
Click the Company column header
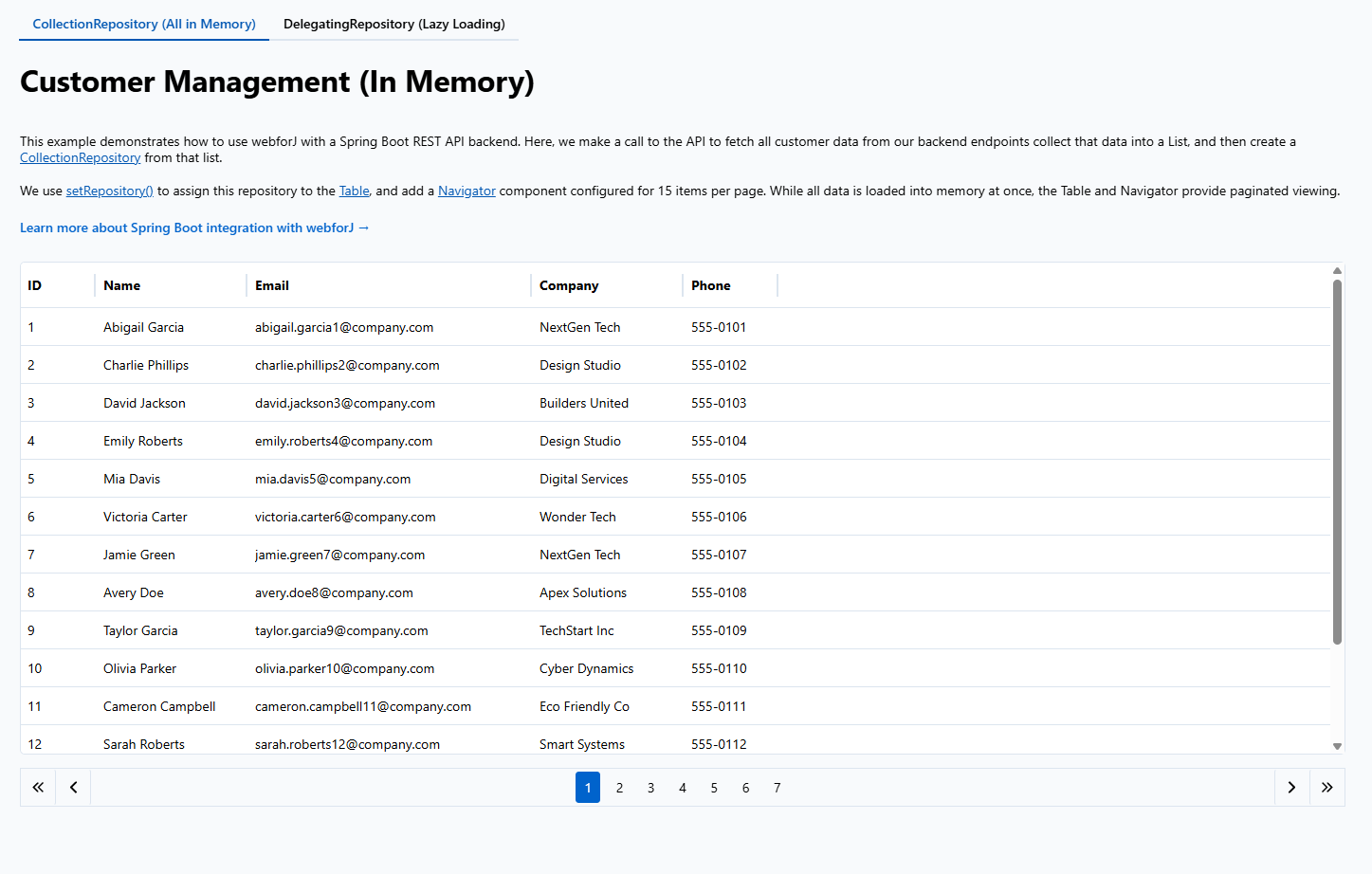569,285
